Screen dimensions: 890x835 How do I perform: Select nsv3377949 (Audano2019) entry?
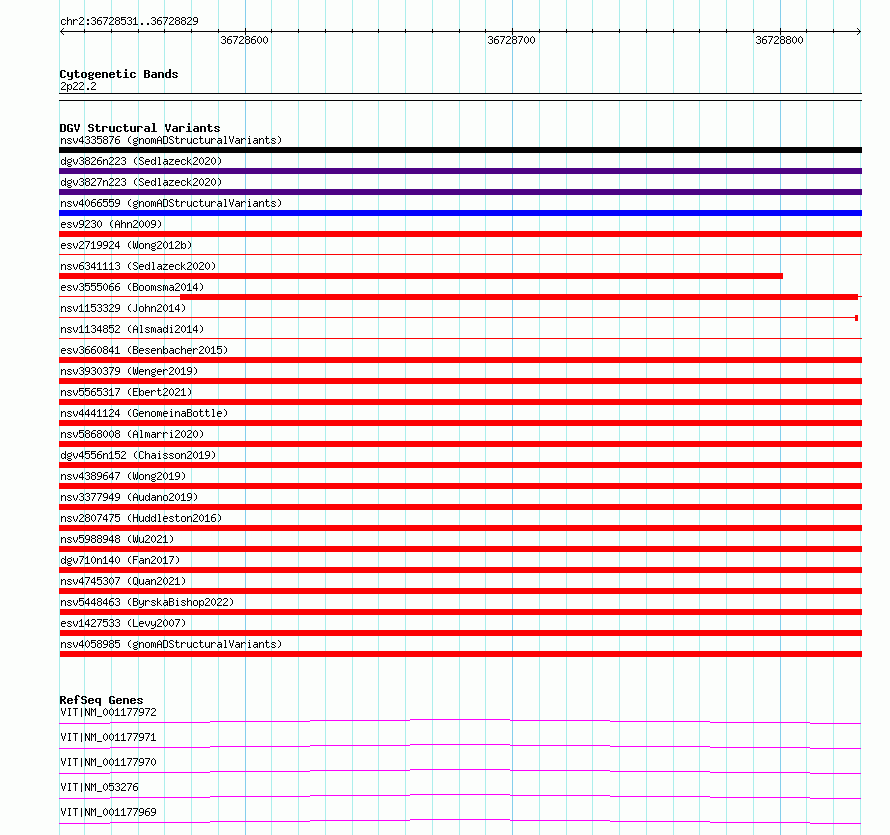click(x=129, y=497)
